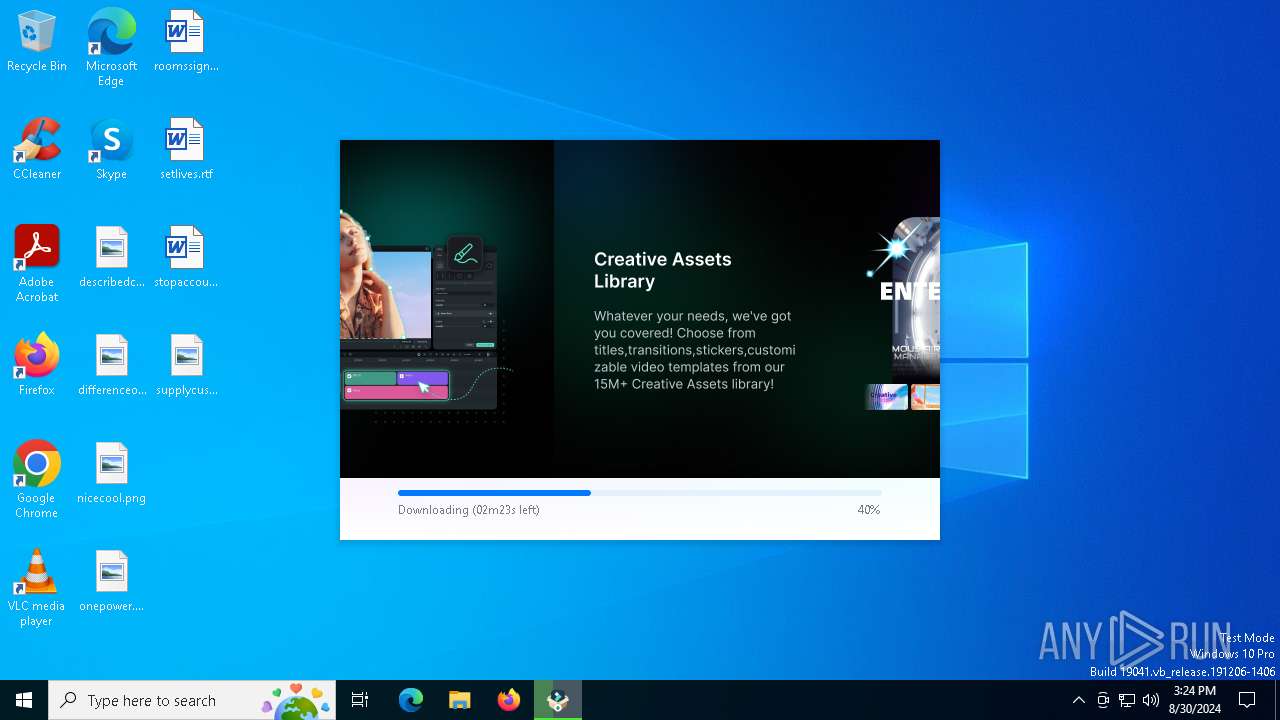Image resolution: width=1280 pixels, height=720 pixels.
Task: Click the 40% progress value
Action: pyautogui.click(x=869, y=510)
